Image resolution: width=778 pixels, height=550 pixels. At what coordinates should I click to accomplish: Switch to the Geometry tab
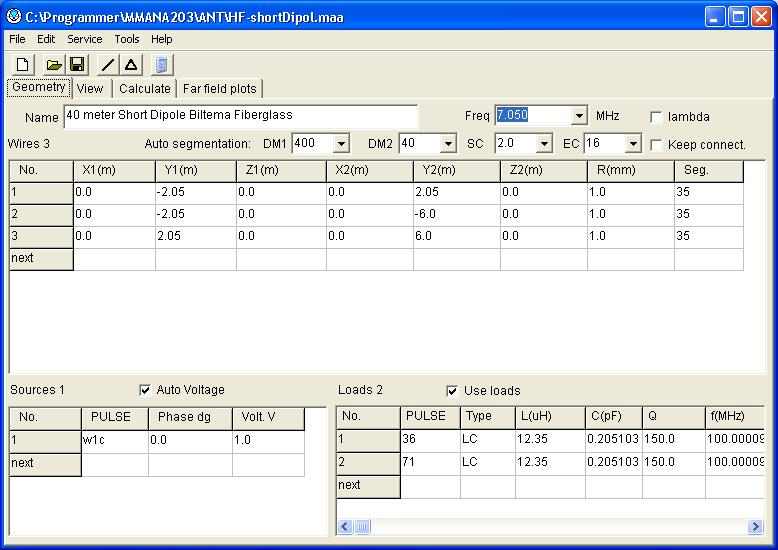tap(39, 87)
